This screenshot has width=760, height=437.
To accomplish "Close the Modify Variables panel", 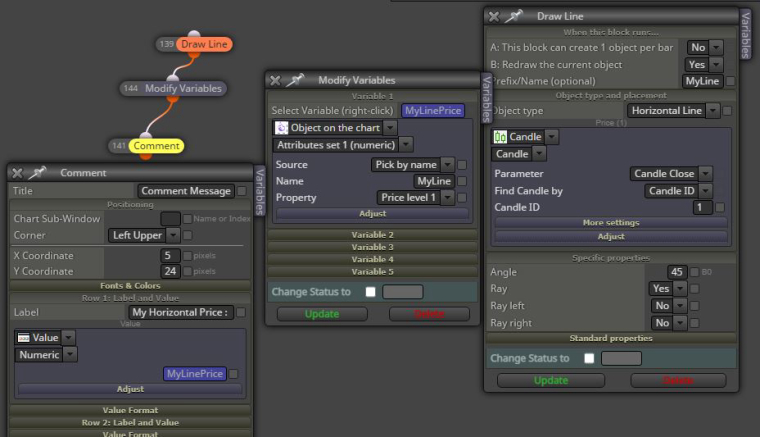I will pos(275,80).
